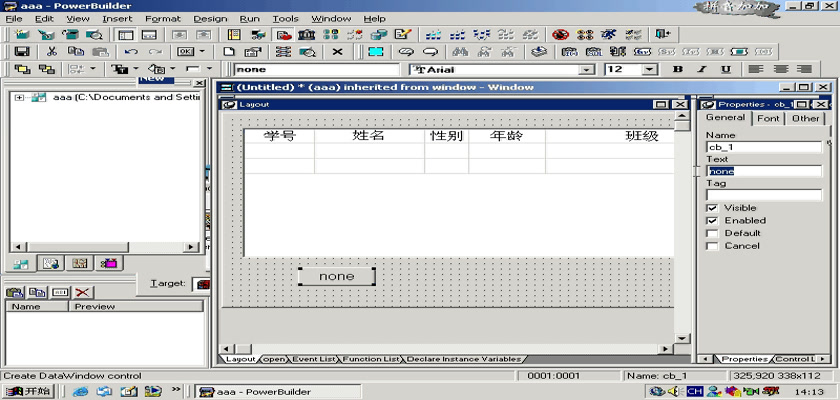Open the Tools menu
The height and width of the screenshot is (400, 840).
click(285, 19)
